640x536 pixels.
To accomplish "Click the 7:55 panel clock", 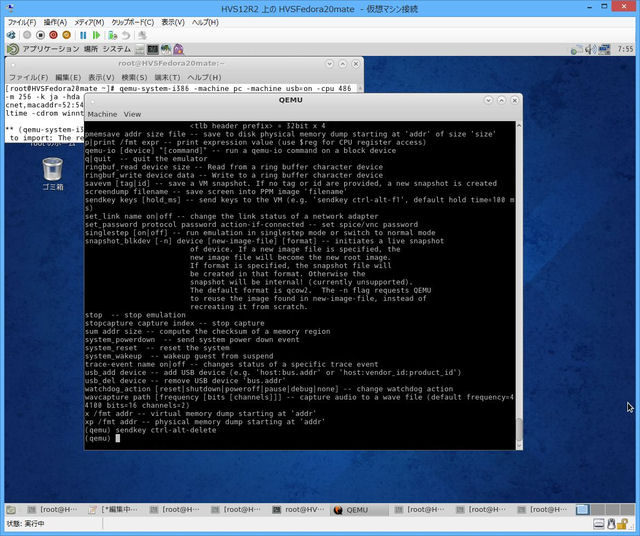I will [625, 49].
